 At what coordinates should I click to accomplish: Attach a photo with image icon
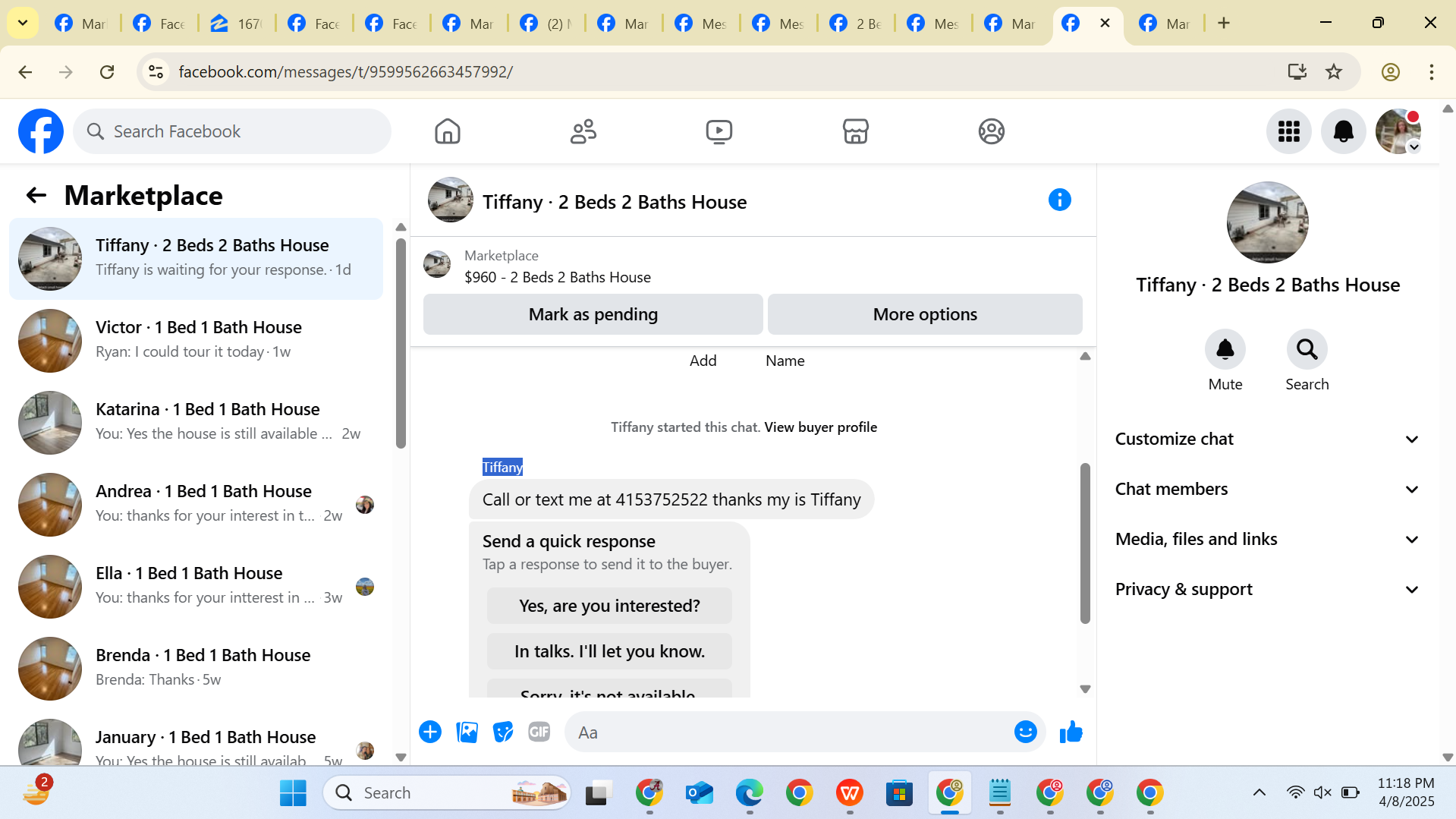[467, 732]
